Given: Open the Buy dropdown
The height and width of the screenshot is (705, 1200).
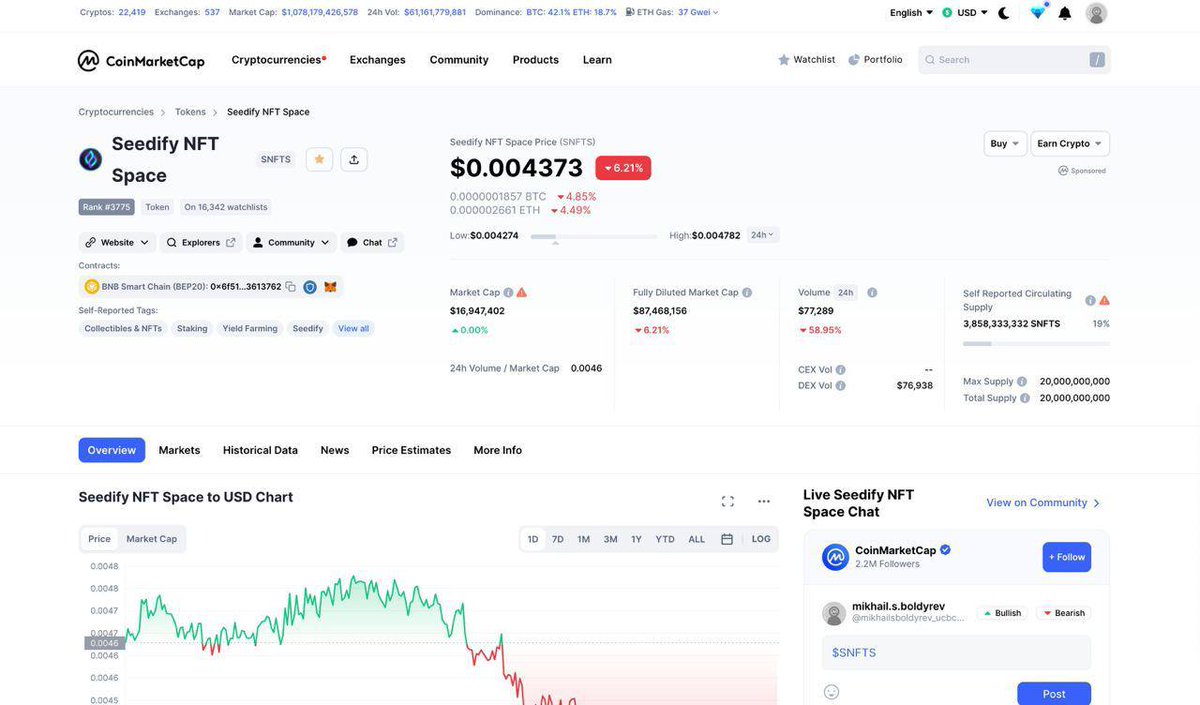Looking at the screenshot, I should 1005,144.
